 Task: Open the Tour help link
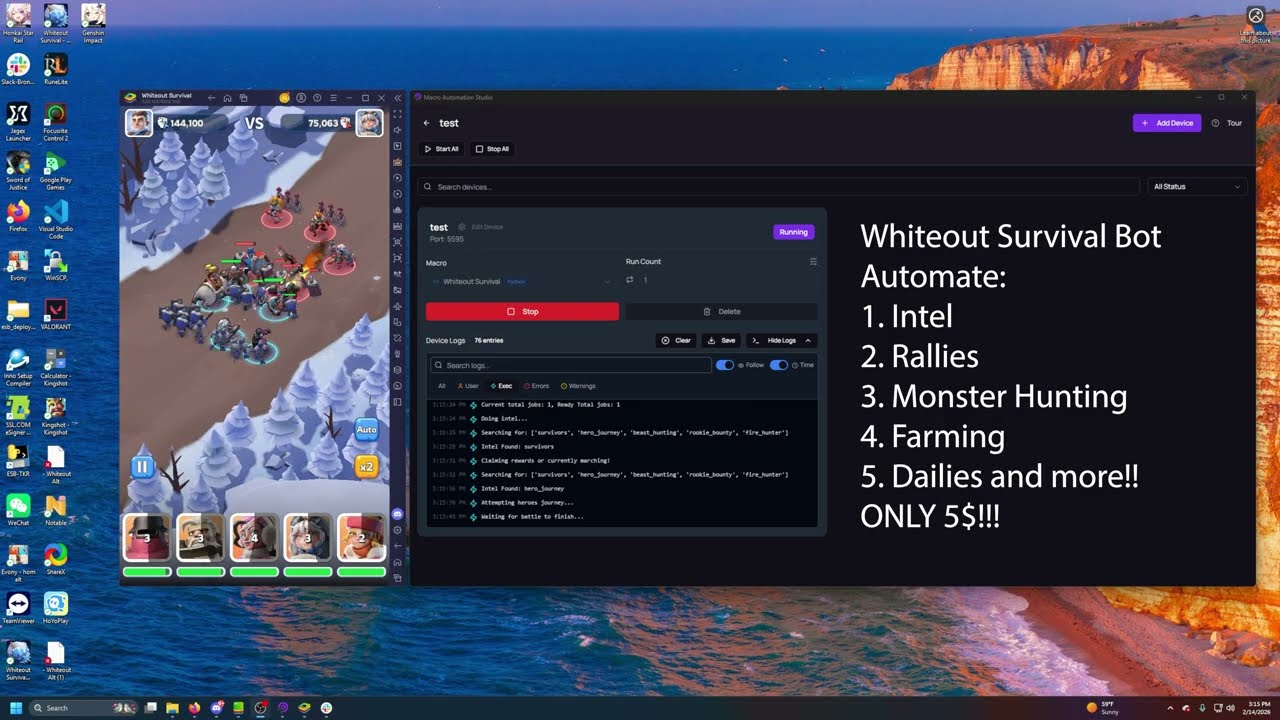[1227, 123]
